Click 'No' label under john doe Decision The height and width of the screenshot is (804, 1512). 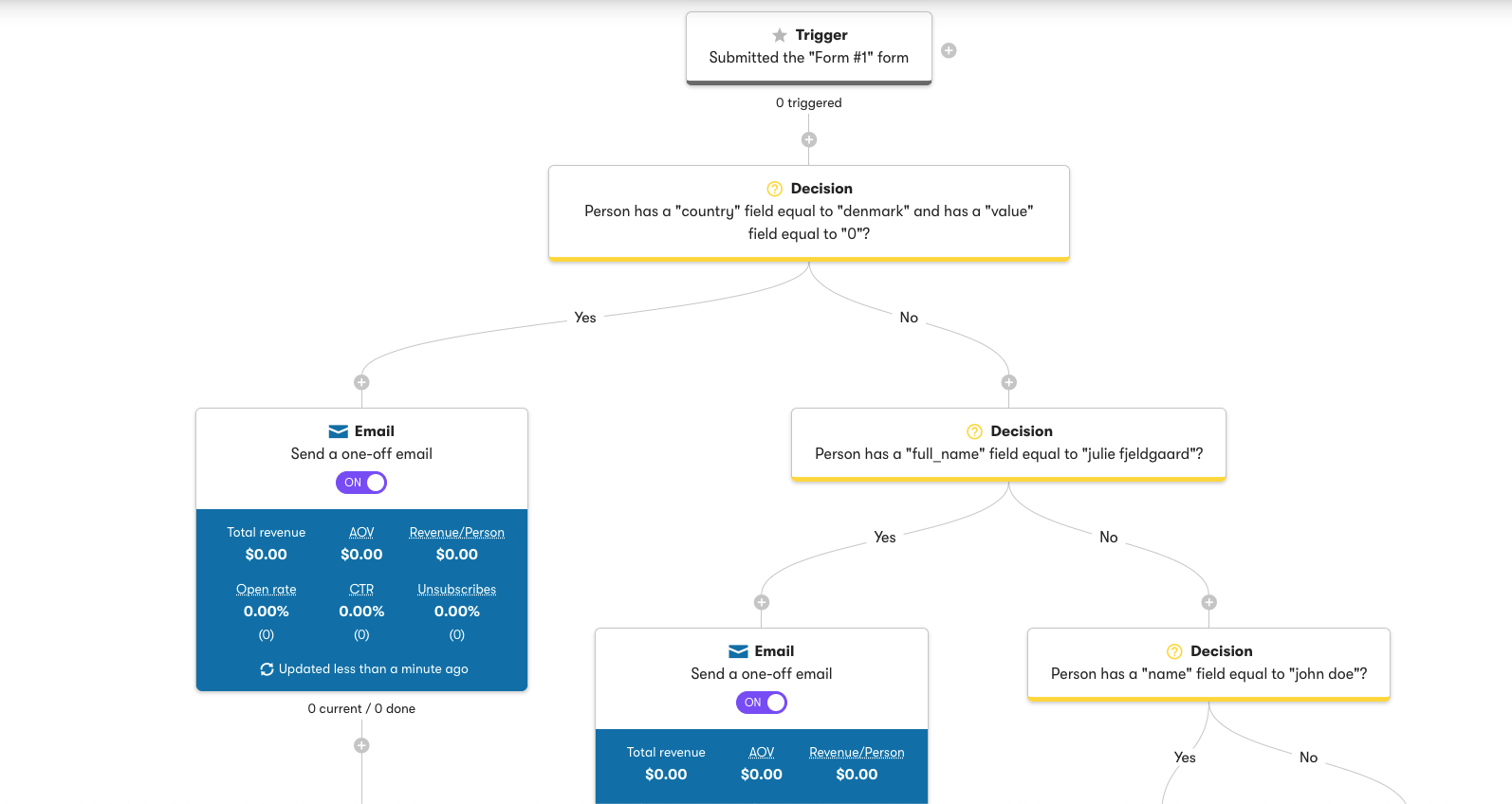(1309, 758)
